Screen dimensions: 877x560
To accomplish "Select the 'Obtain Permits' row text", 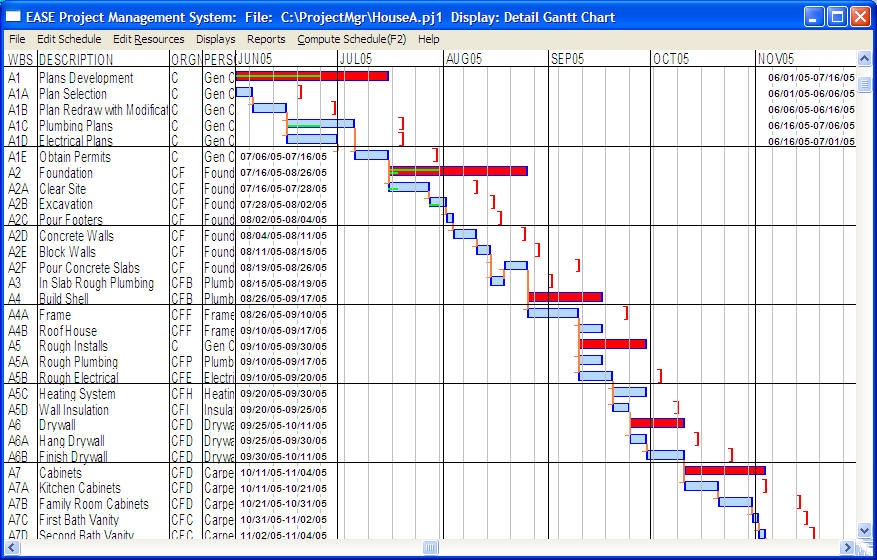I will tap(75, 157).
